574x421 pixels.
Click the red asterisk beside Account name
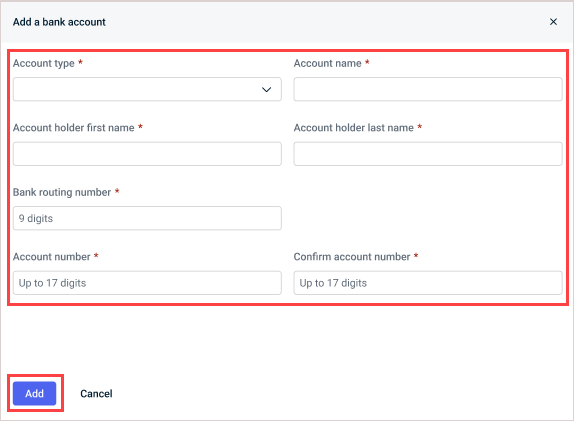(367, 63)
